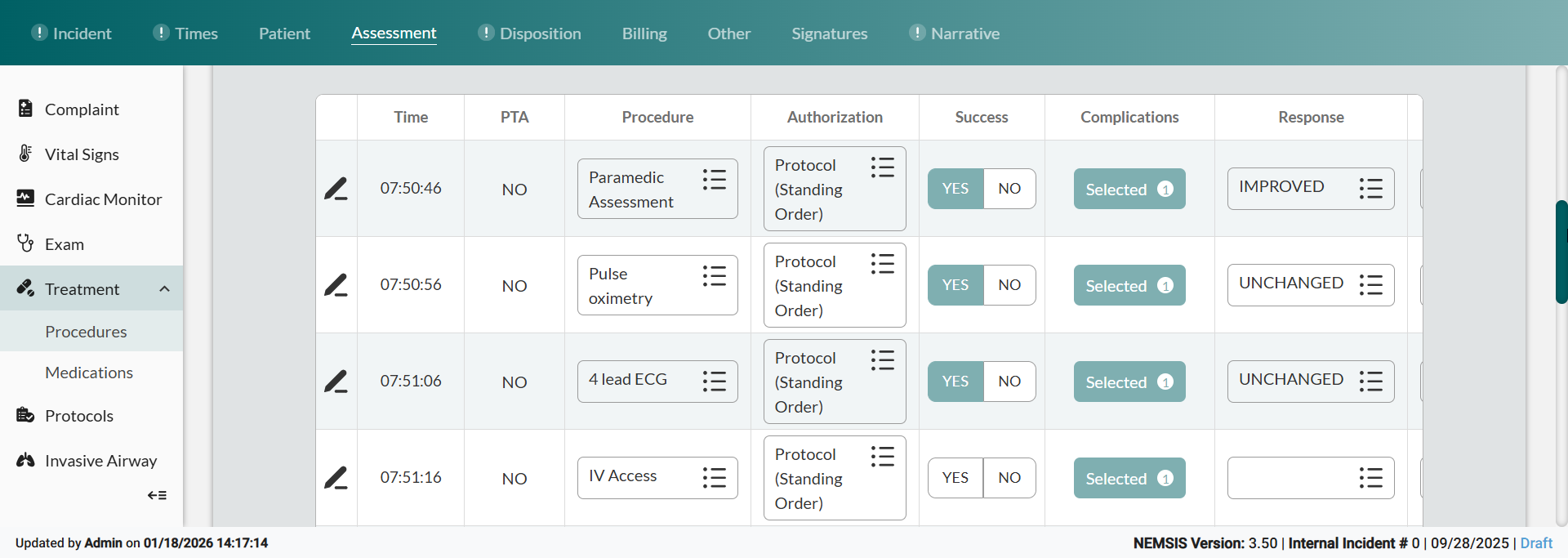
Task: Click the Protocols icon in sidebar
Action: pos(25,415)
